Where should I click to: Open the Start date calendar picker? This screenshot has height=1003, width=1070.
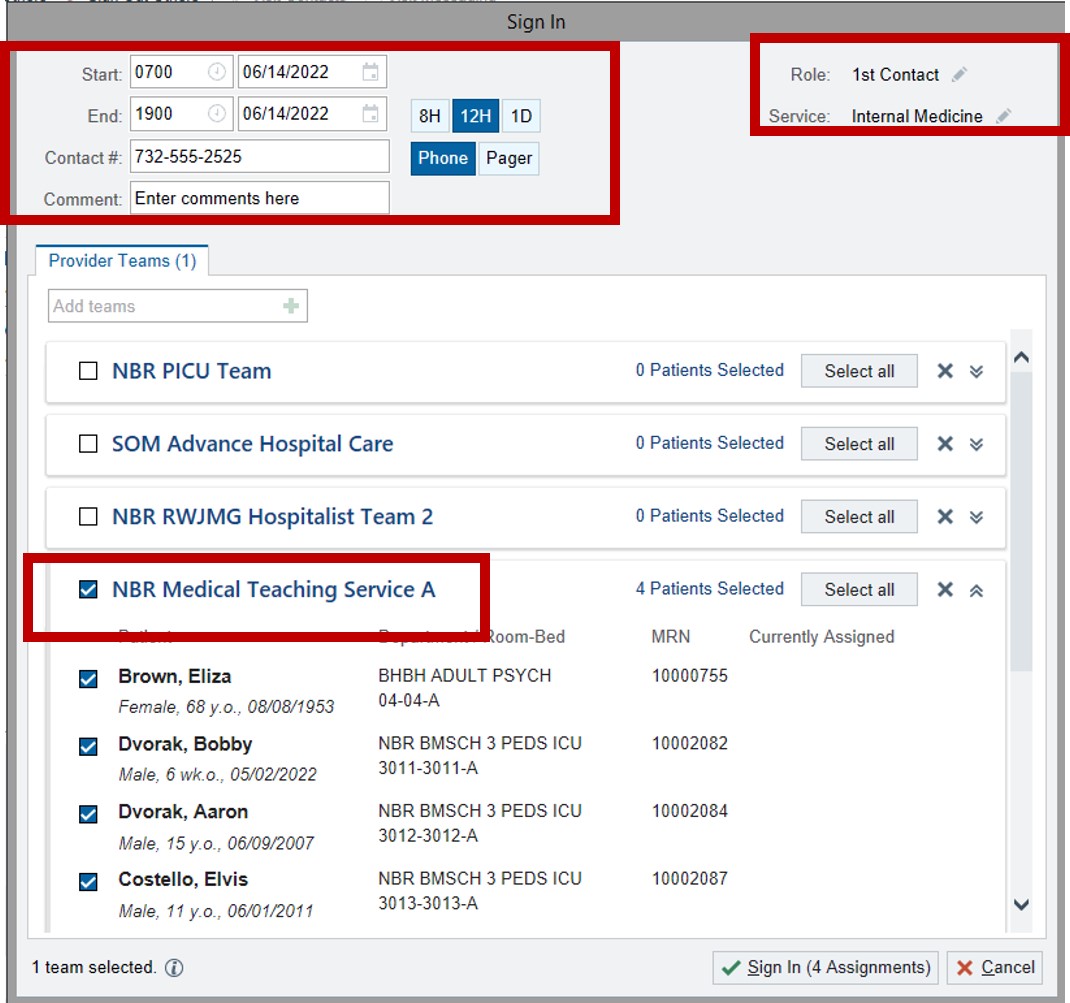click(371, 71)
